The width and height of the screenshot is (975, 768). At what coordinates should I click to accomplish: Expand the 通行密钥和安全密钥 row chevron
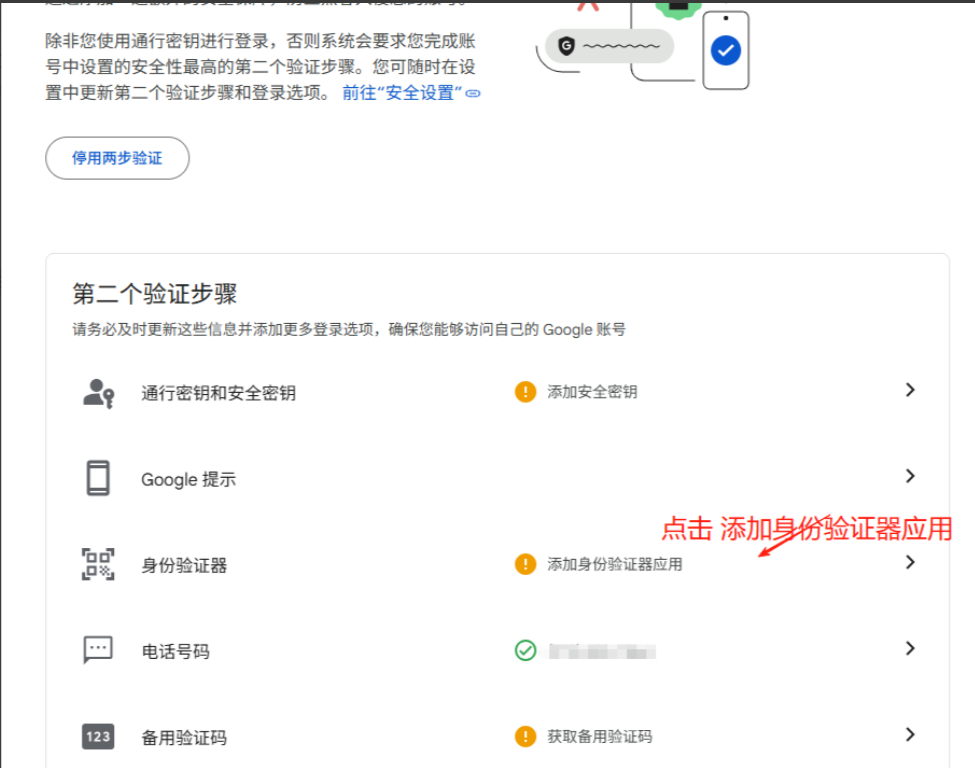coord(910,390)
